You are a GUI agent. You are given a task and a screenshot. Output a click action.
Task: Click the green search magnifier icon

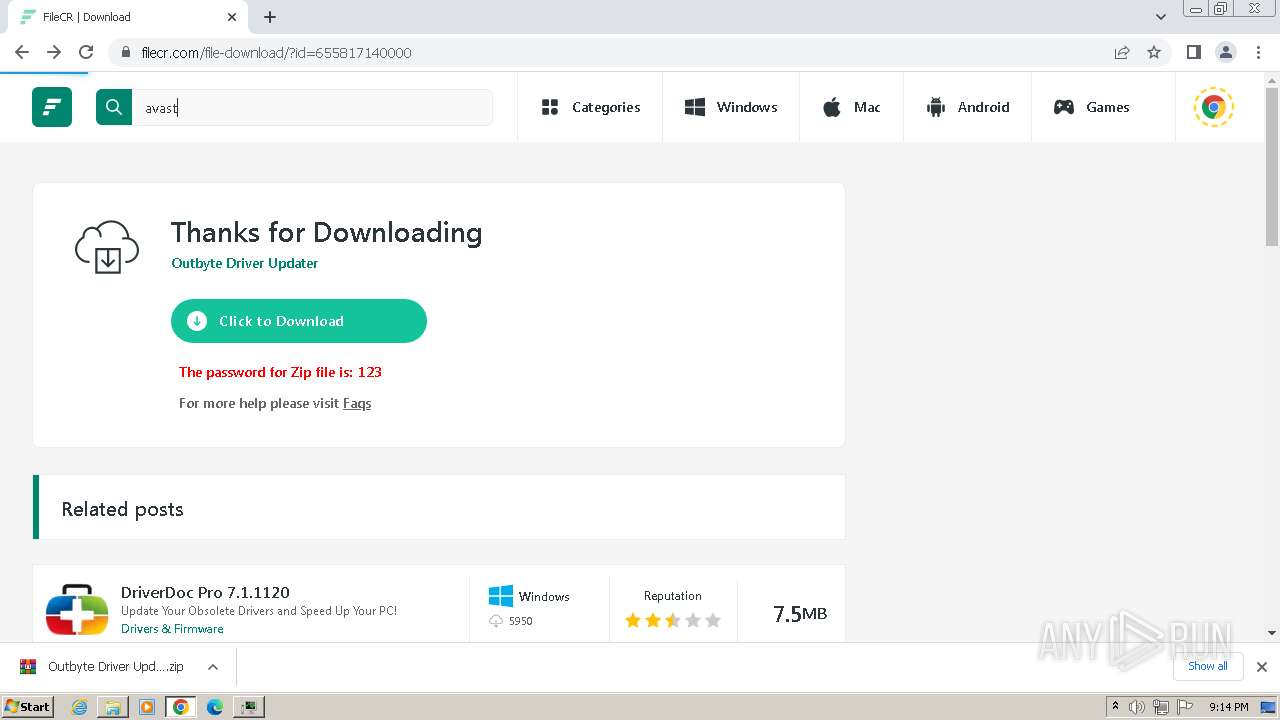click(114, 107)
